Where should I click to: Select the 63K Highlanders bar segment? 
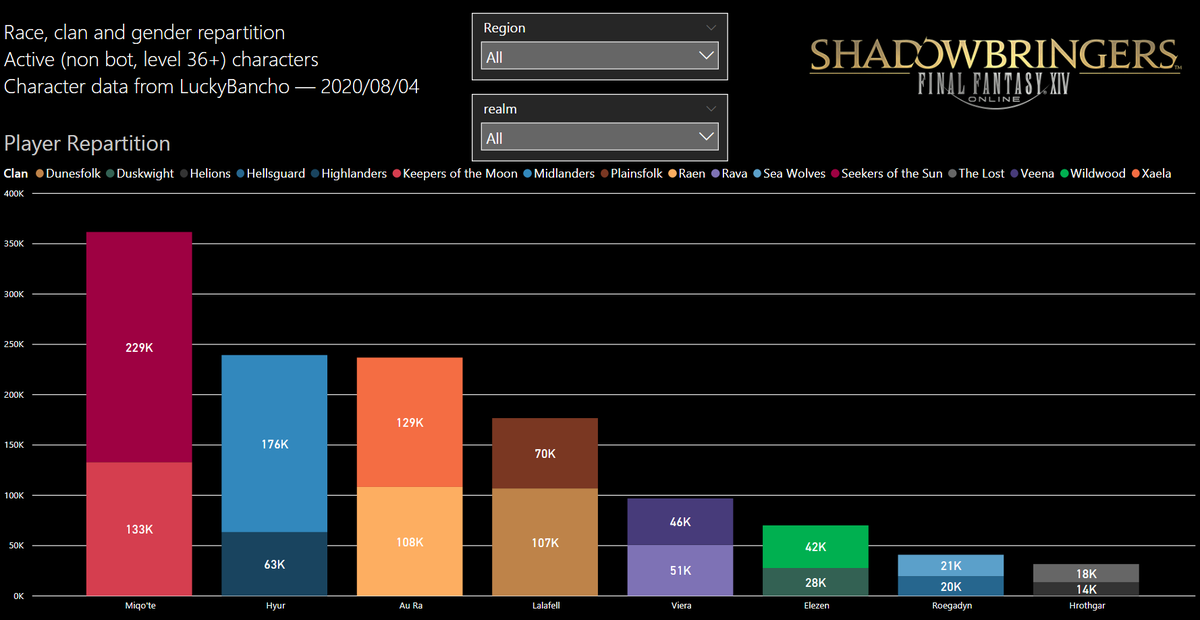point(275,564)
